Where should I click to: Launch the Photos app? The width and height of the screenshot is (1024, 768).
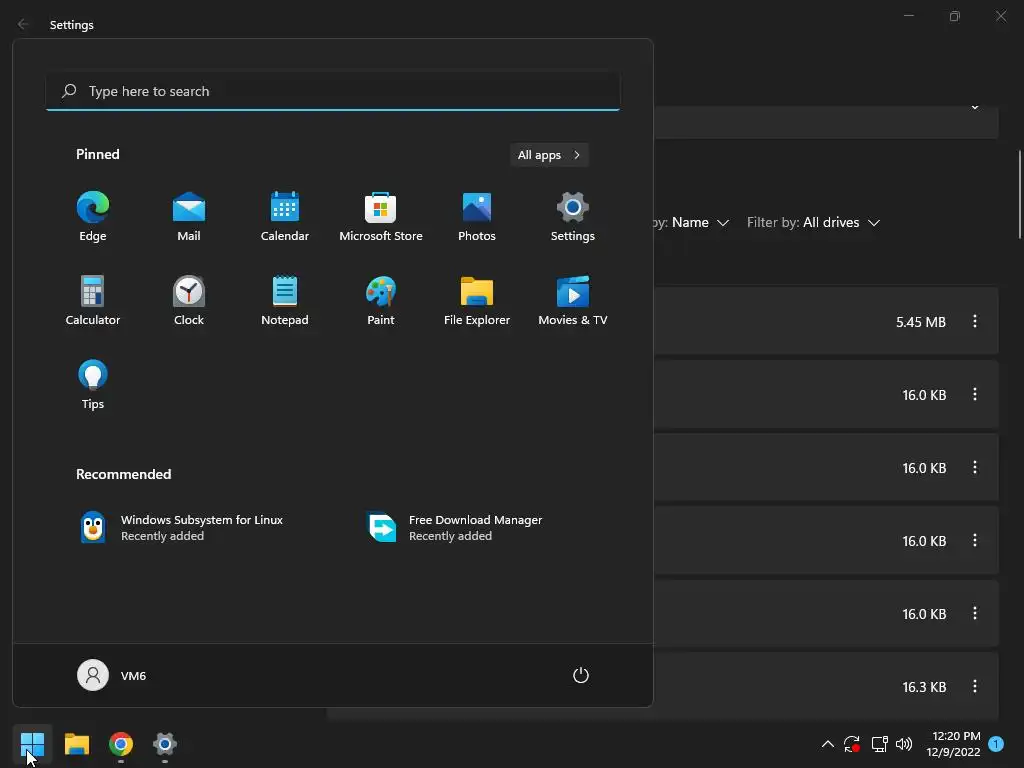[x=477, y=217]
